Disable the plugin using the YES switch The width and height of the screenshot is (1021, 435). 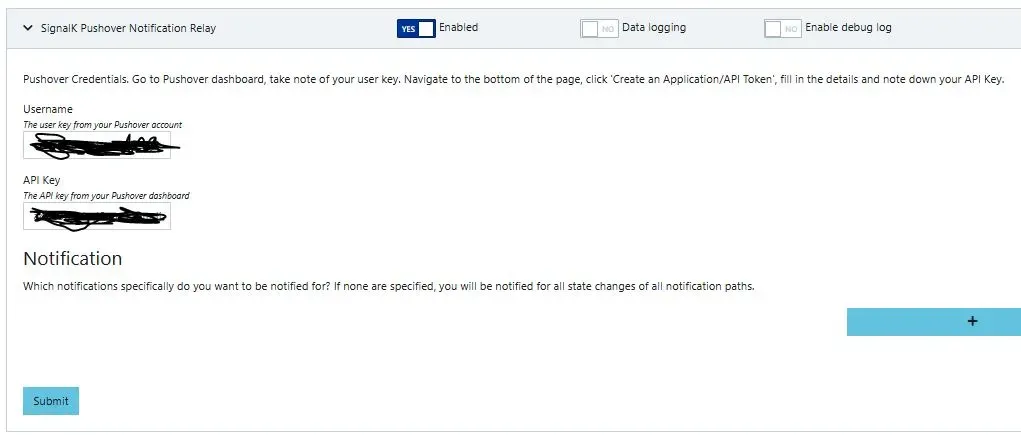[416, 29]
